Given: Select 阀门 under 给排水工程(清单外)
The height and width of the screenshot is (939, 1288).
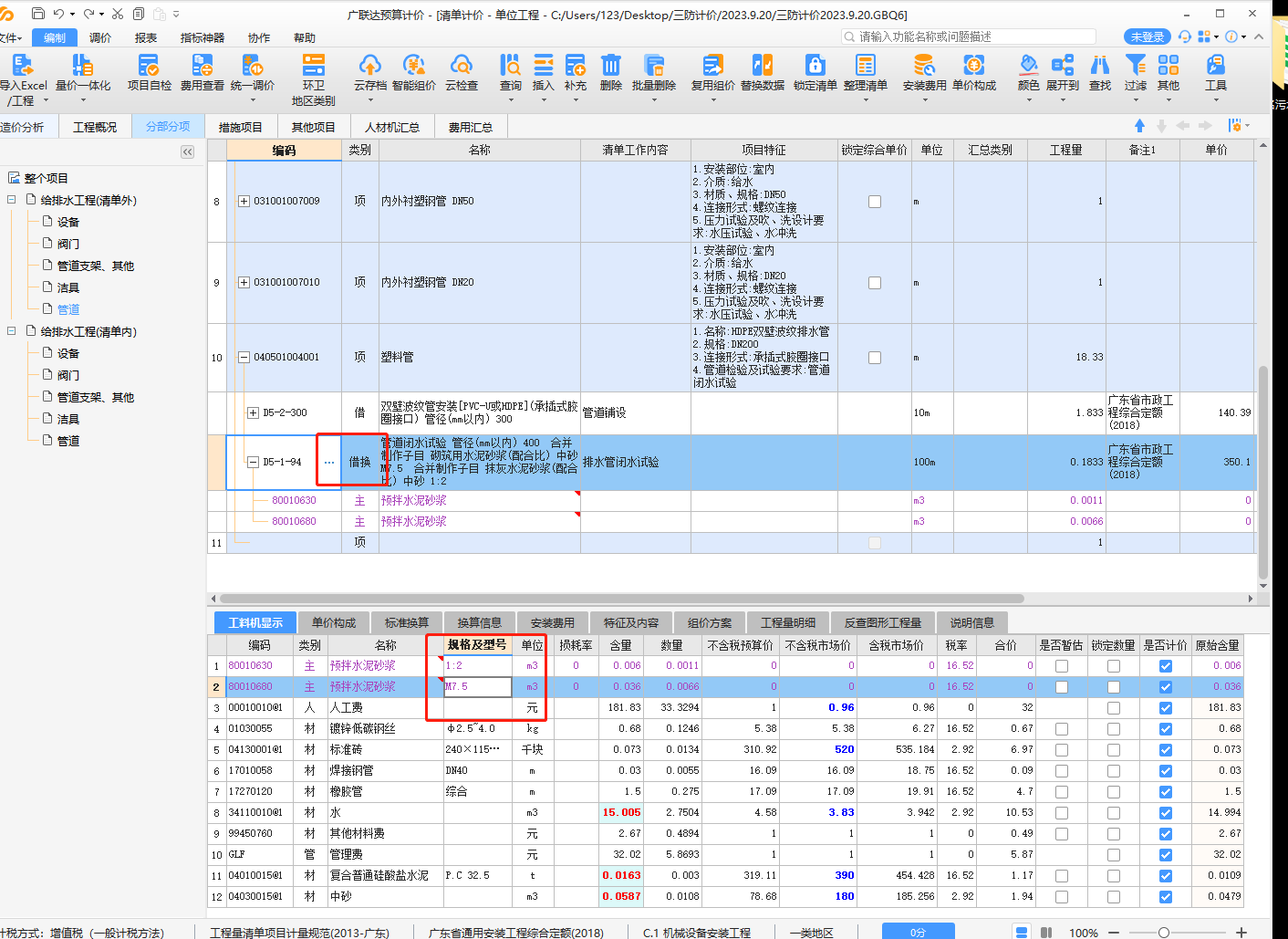Looking at the screenshot, I should pyautogui.click(x=68, y=244).
